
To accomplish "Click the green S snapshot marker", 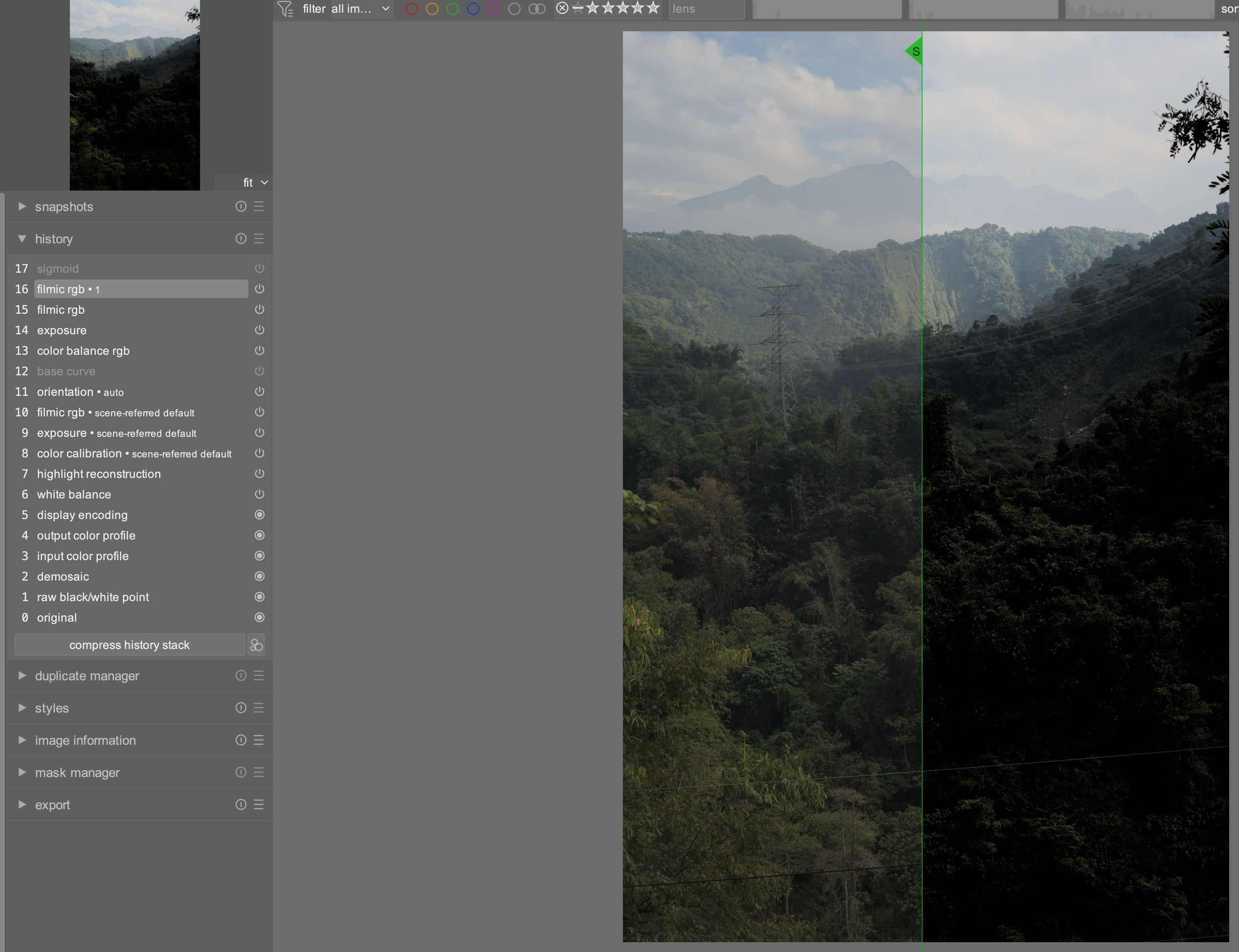I will coord(914,52).
